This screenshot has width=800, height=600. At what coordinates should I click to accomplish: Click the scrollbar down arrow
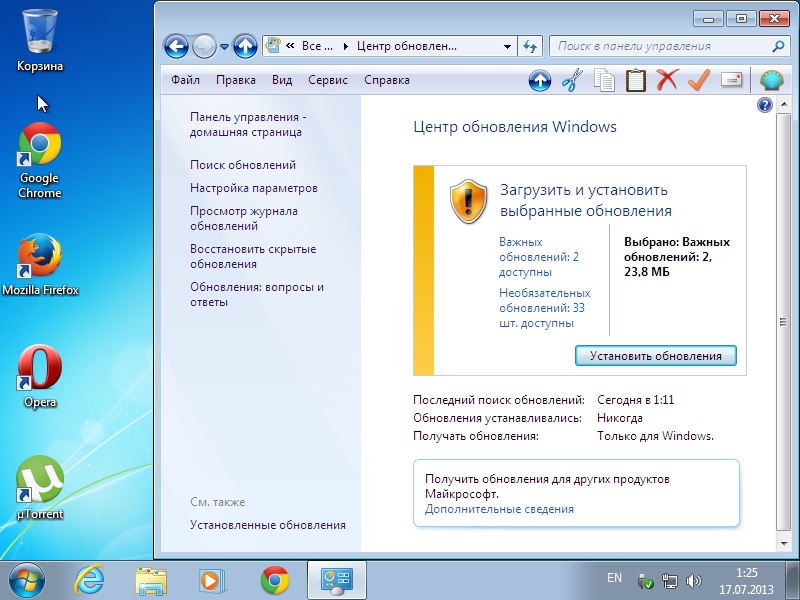tap(784, 544)
